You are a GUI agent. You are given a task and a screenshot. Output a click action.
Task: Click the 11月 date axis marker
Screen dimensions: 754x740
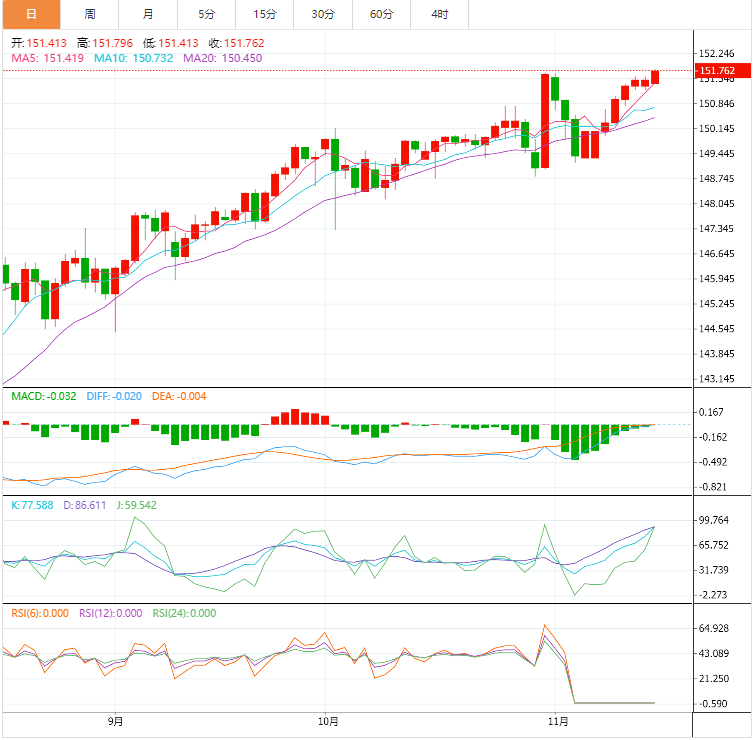[558, 720]
